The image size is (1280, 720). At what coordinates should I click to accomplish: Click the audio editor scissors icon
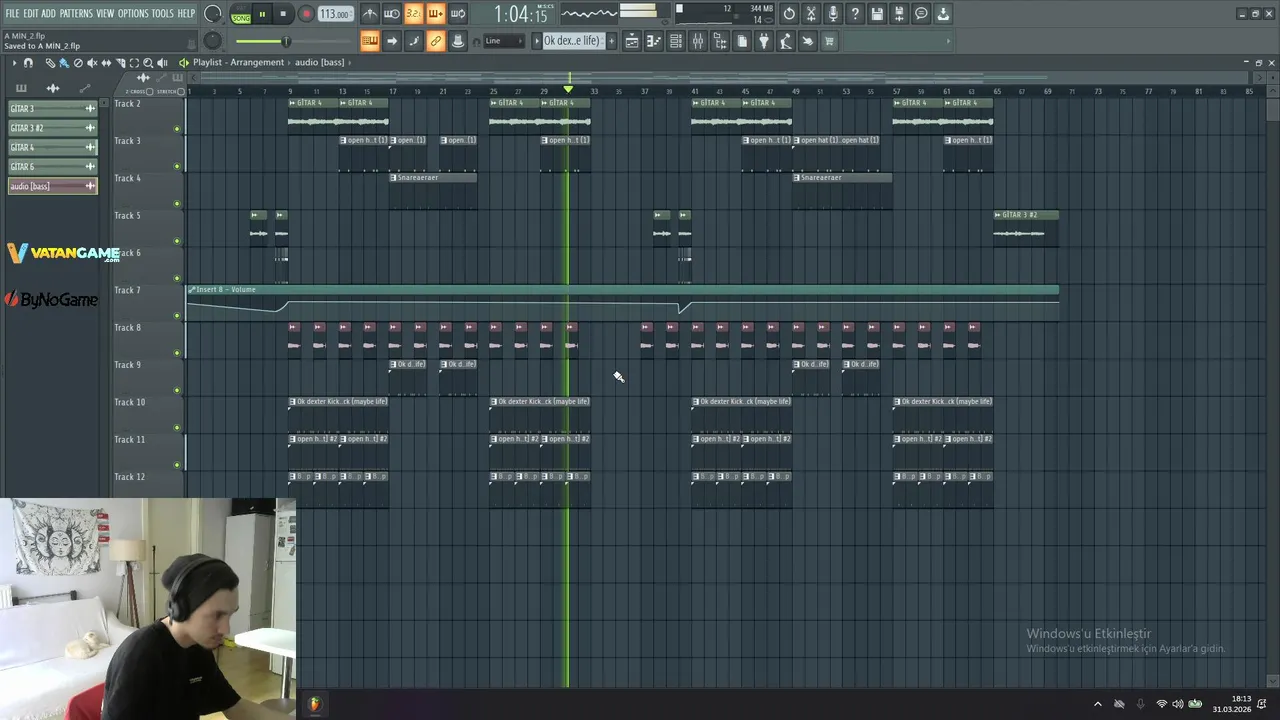coord(811,14)
